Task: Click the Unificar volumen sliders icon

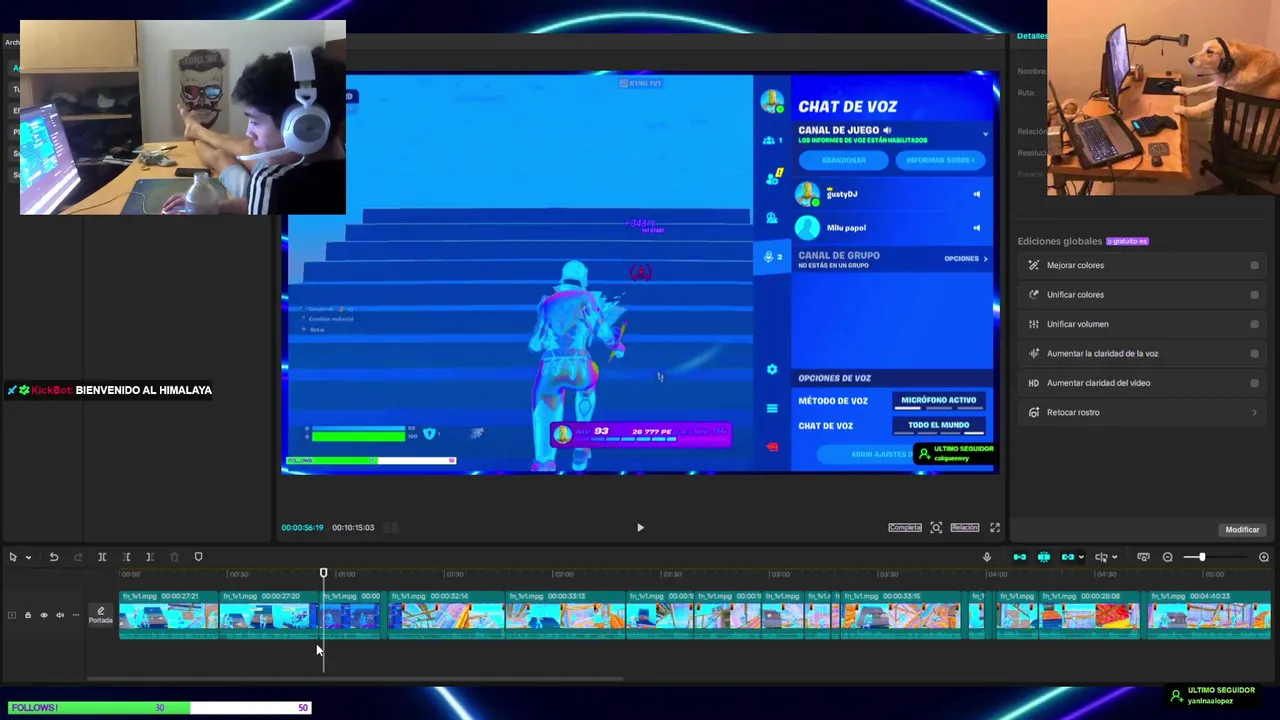Action: pyautogui.click(x=1034, y=324)
